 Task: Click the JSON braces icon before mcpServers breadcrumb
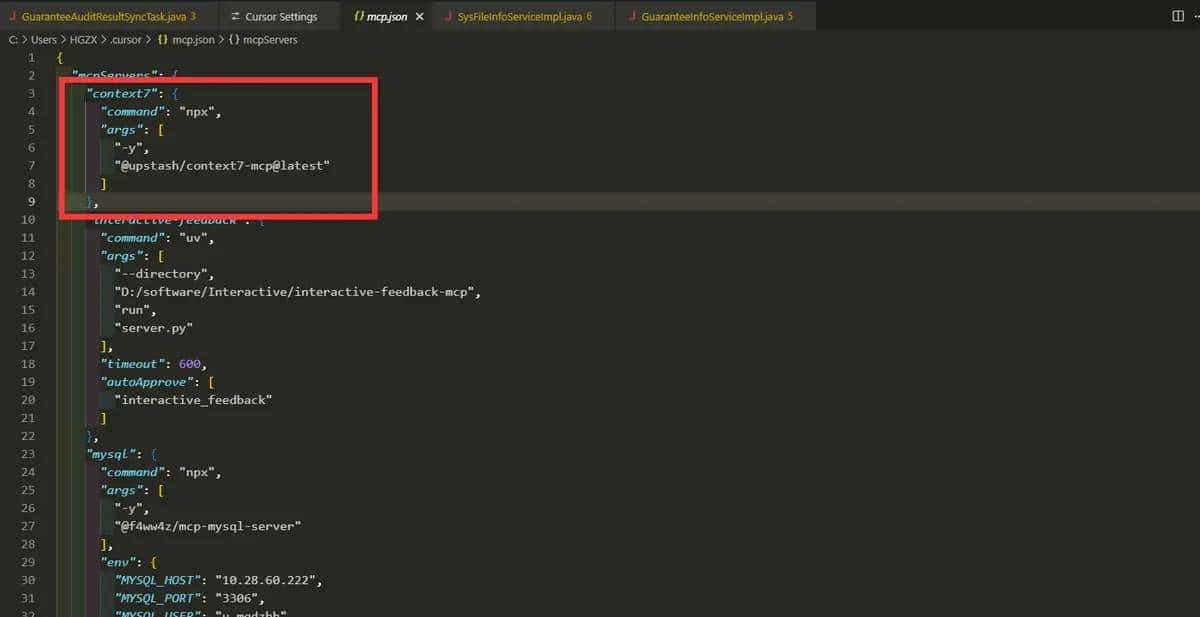click(231, 40)
